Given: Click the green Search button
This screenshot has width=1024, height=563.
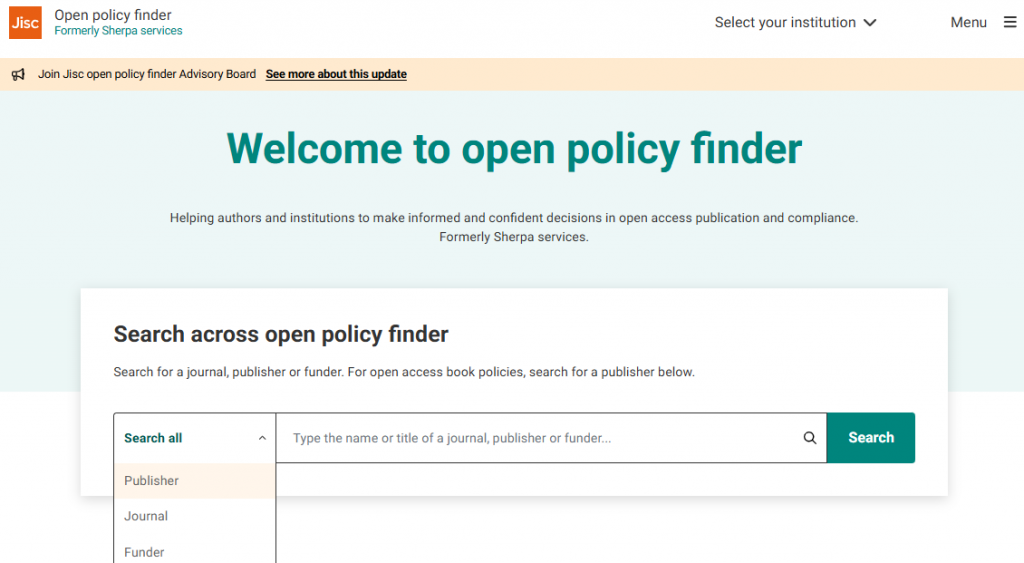Looking at the screenshot, I should coord(871,438).
